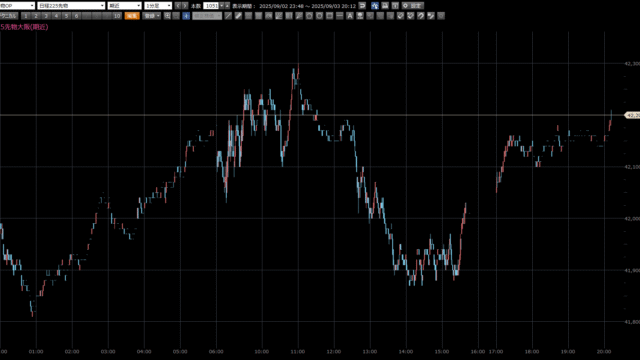Click the chart title 先物大阪(期近)
The image size is (640, 360).
24,27
